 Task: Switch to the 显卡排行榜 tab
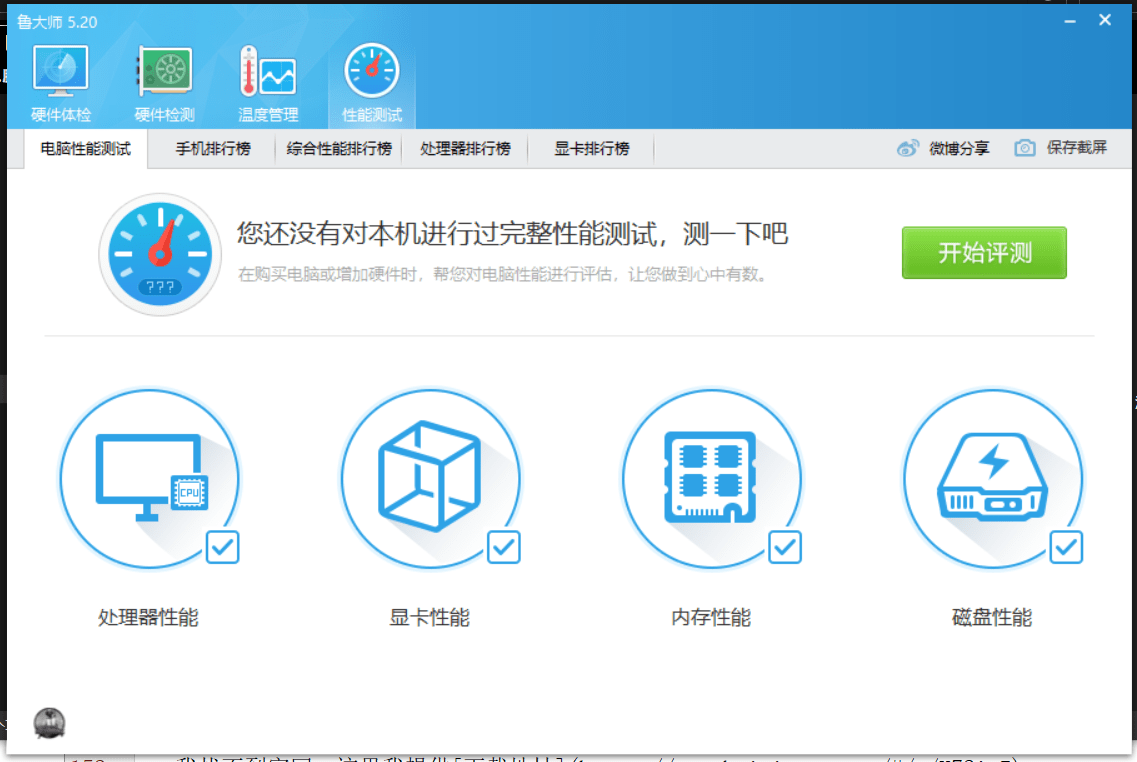pos(592,149)
